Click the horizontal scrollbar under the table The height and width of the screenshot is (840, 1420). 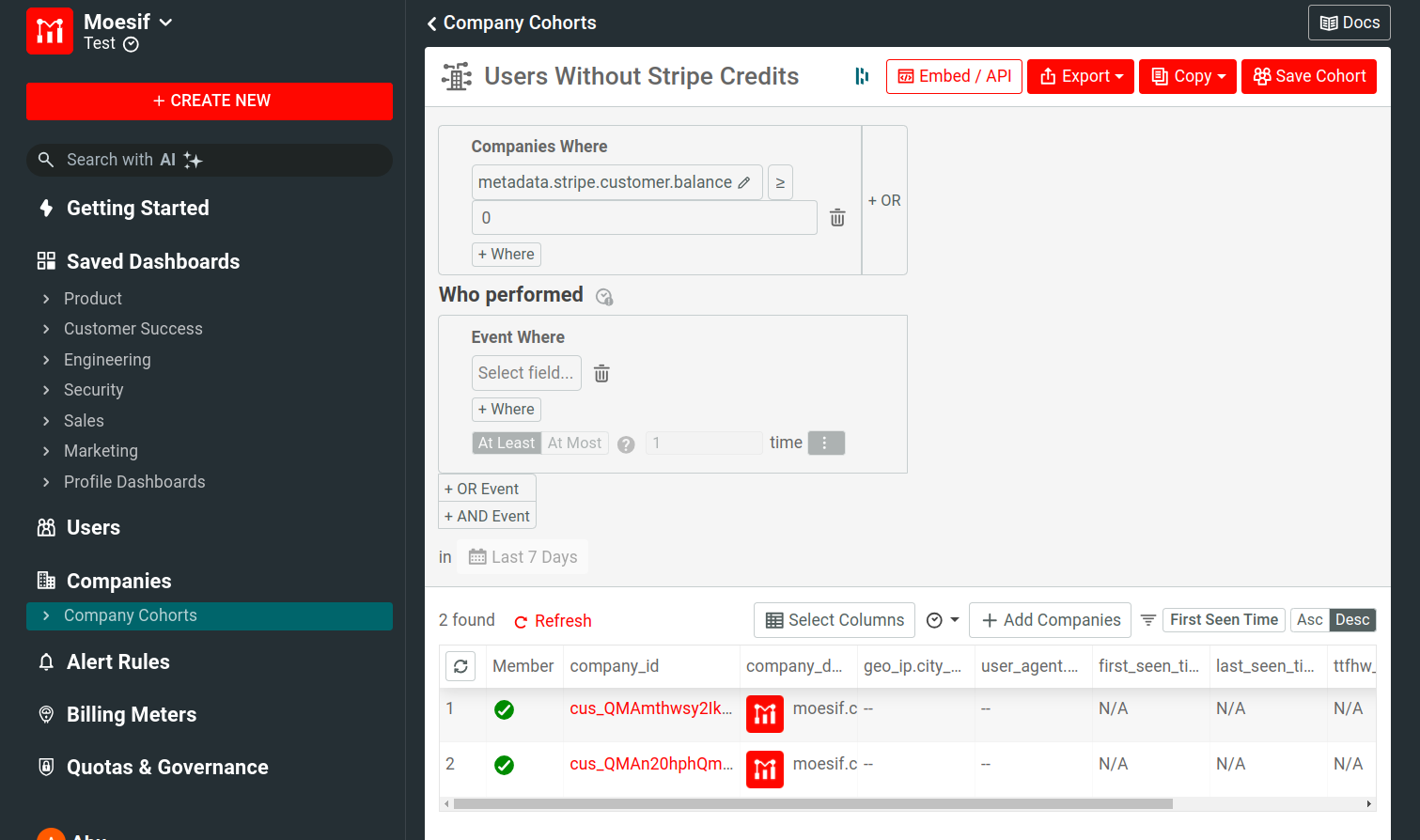click(813, 804)
